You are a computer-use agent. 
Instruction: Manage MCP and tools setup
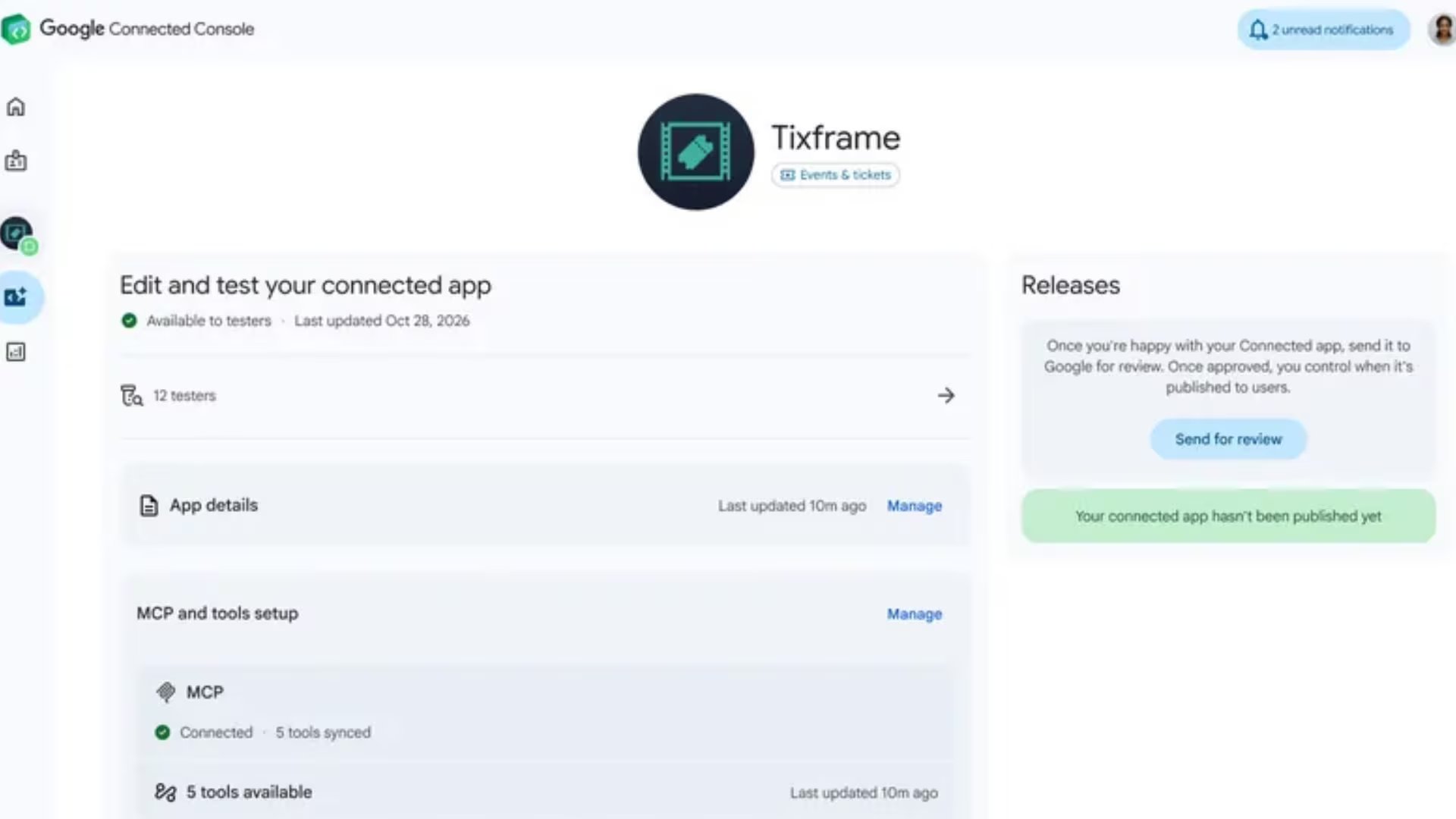[915, 614]
